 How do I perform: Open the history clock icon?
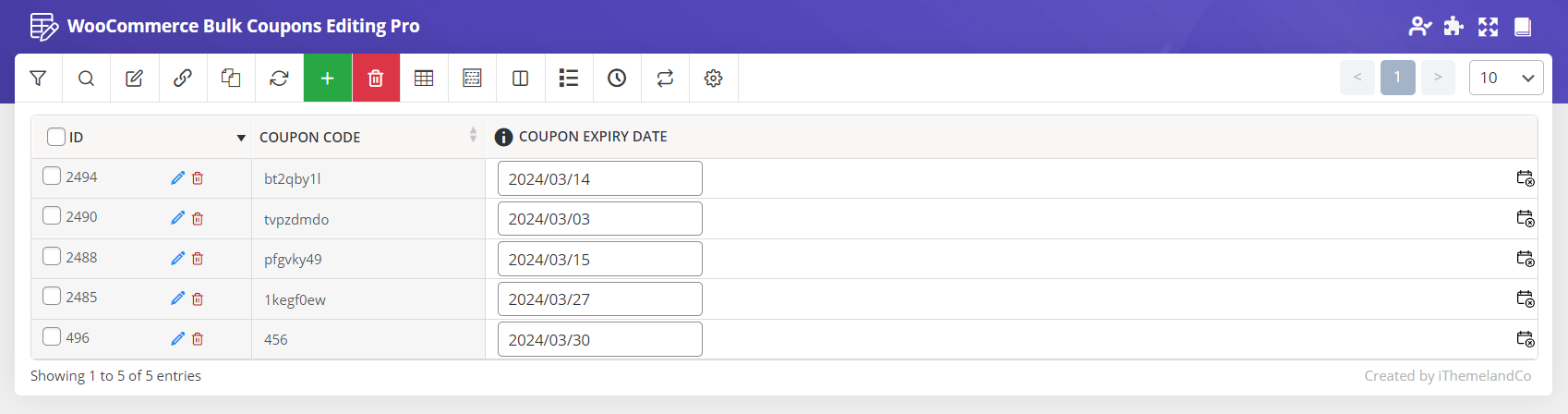coord(617,79)
